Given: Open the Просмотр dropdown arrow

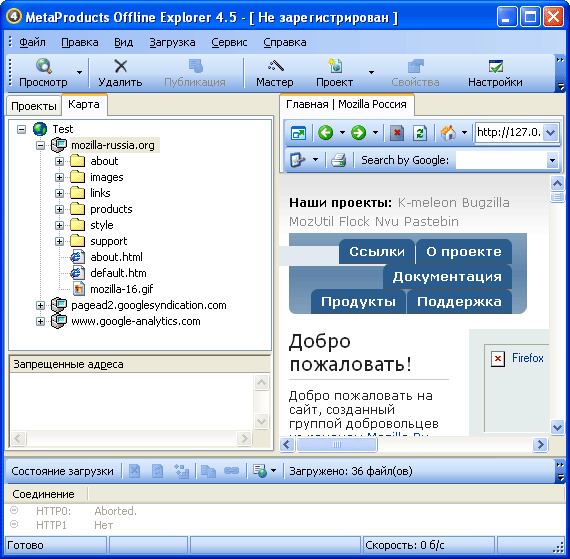Looking at the screenshot, I should coord(79,72).
